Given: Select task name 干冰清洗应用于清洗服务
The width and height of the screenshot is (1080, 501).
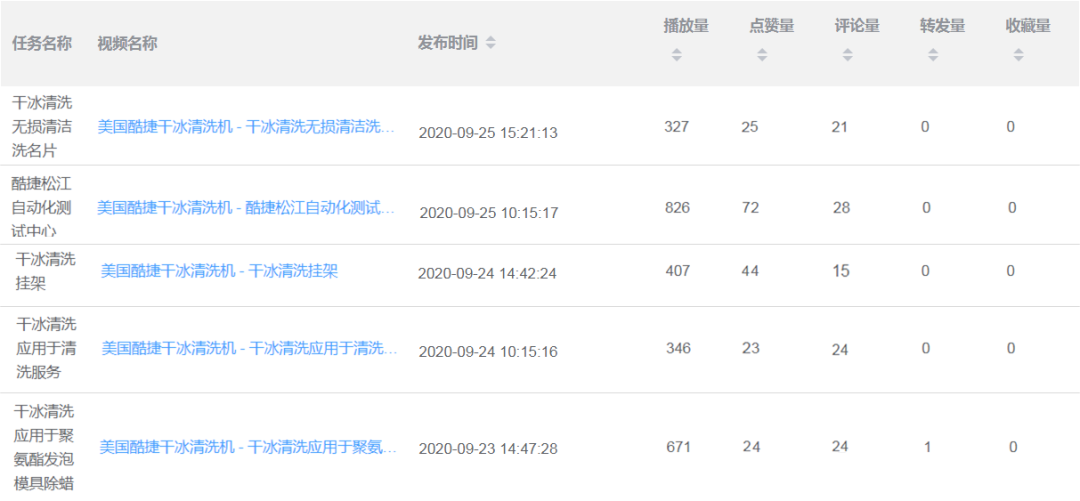Looking at the screenshot, I should [46, 348].
